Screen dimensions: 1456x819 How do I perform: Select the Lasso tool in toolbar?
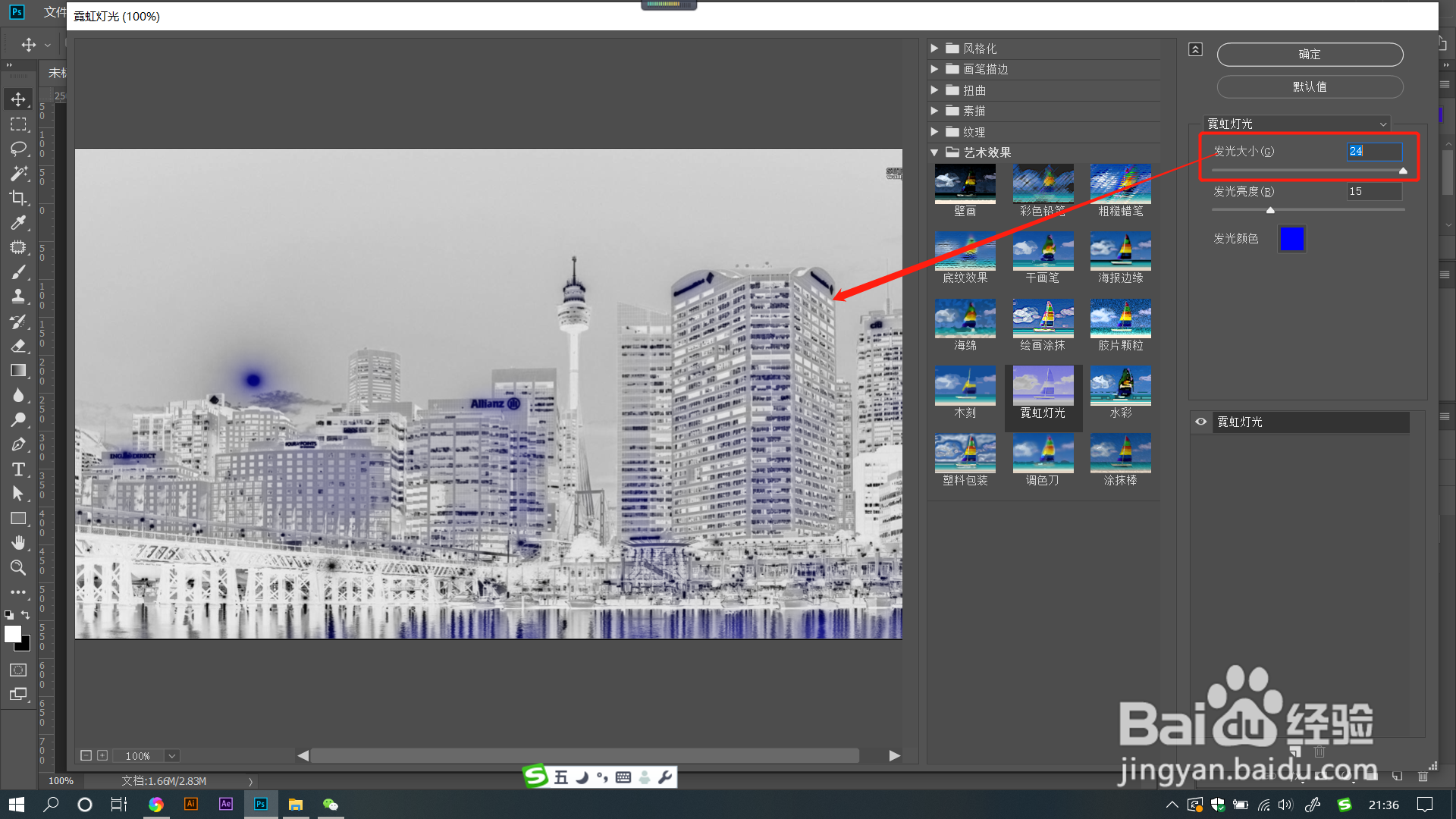pos(18,149)
